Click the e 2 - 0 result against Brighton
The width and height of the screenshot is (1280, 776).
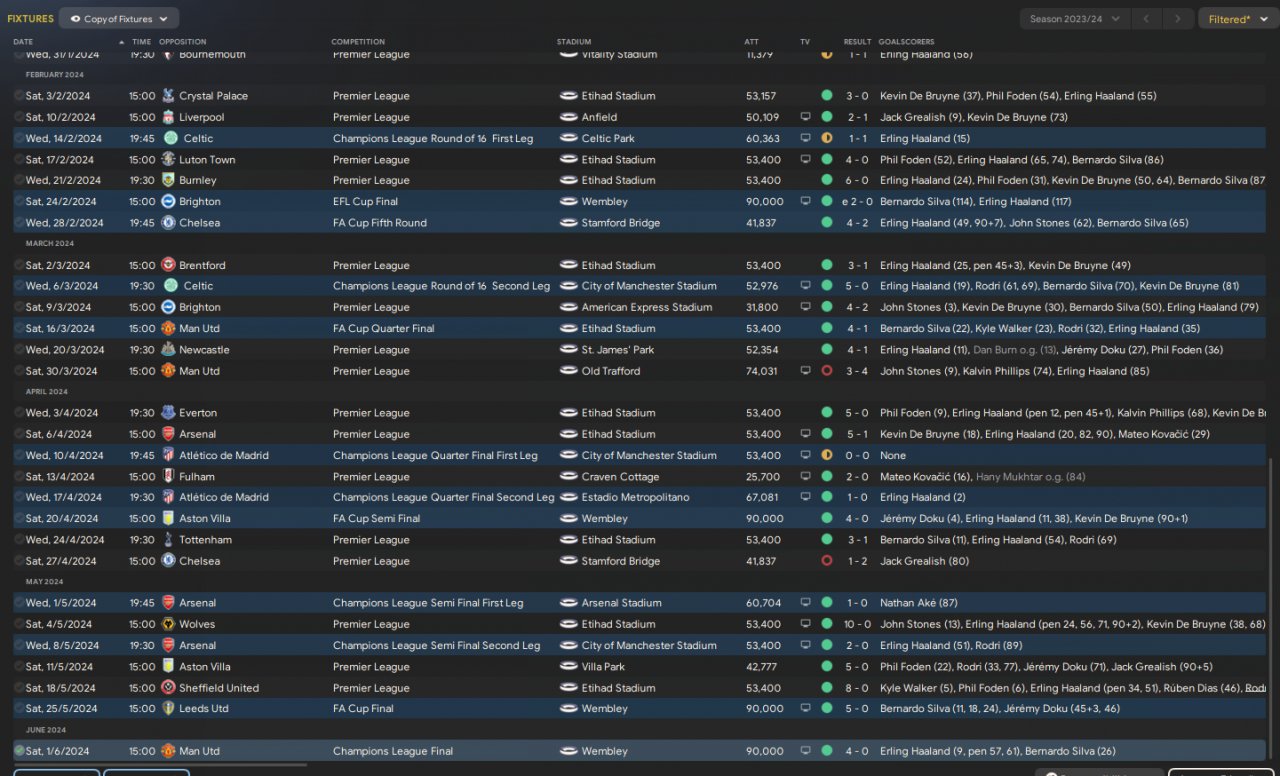[856, 201]
